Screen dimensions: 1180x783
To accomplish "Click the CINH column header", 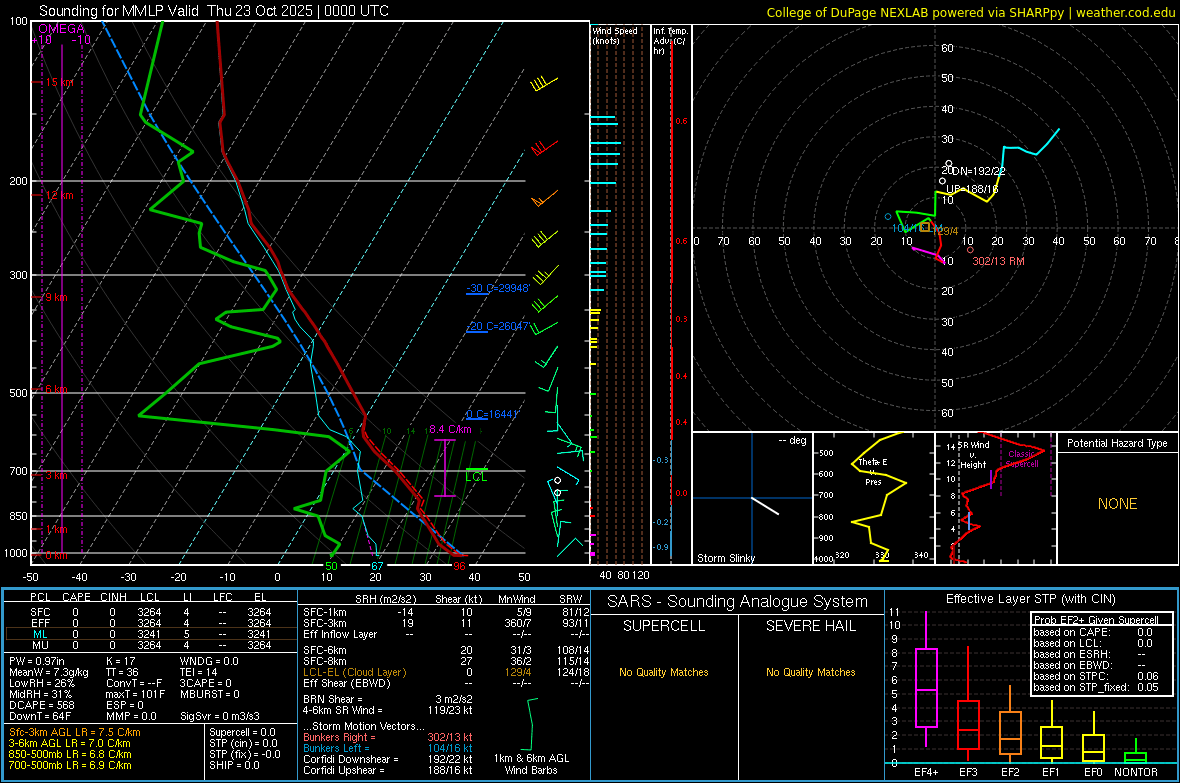I will pos(113,597).
